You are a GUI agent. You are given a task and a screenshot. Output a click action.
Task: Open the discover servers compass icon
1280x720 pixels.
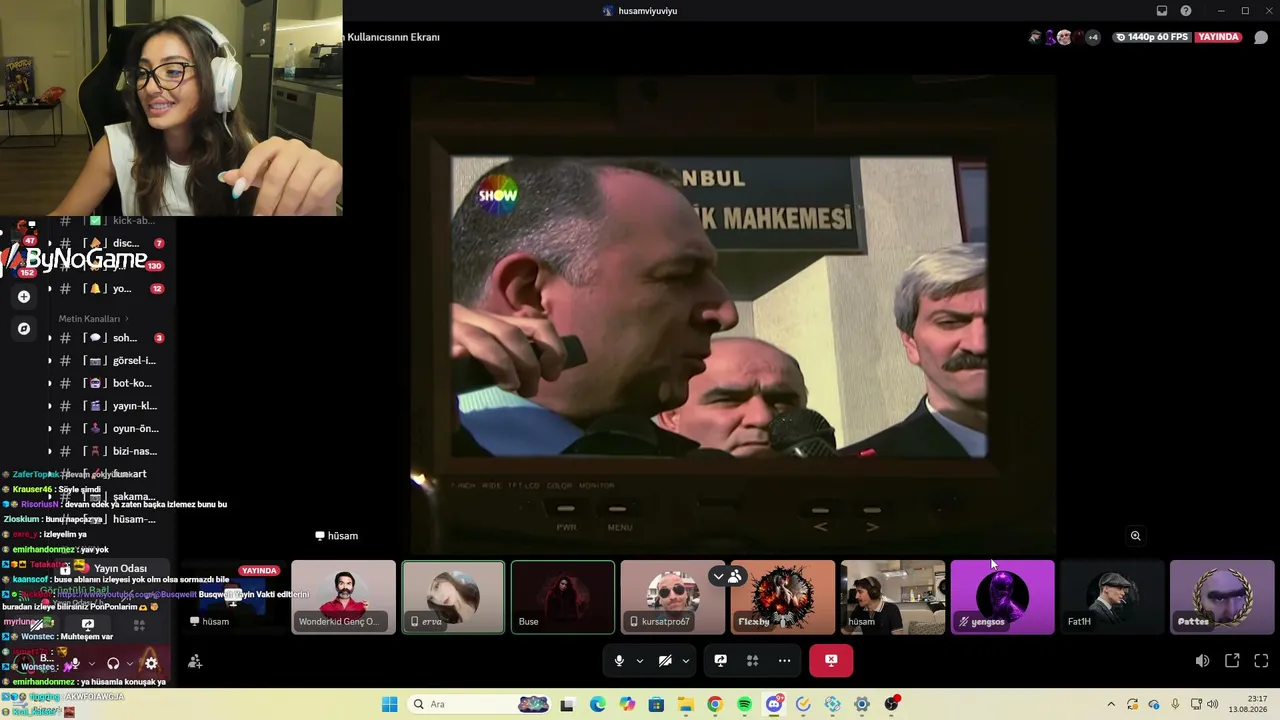point(24,328)
